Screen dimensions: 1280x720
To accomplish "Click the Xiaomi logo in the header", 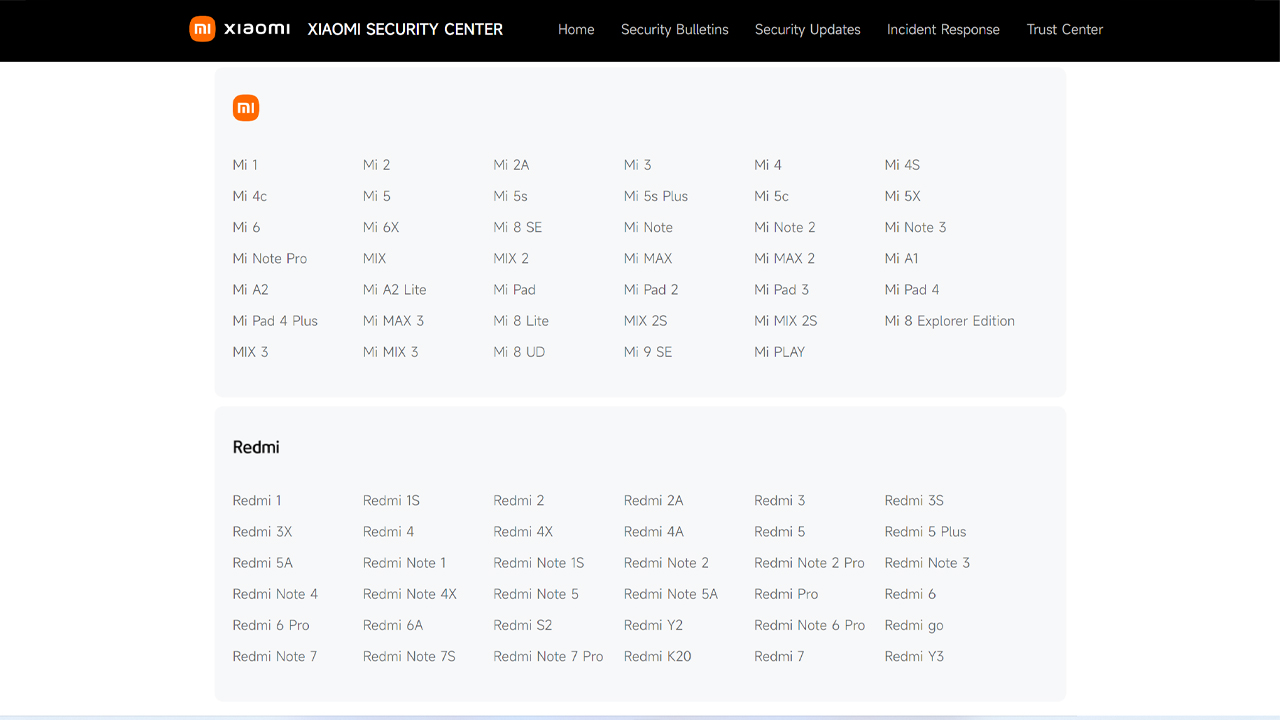I will point(240,29).
